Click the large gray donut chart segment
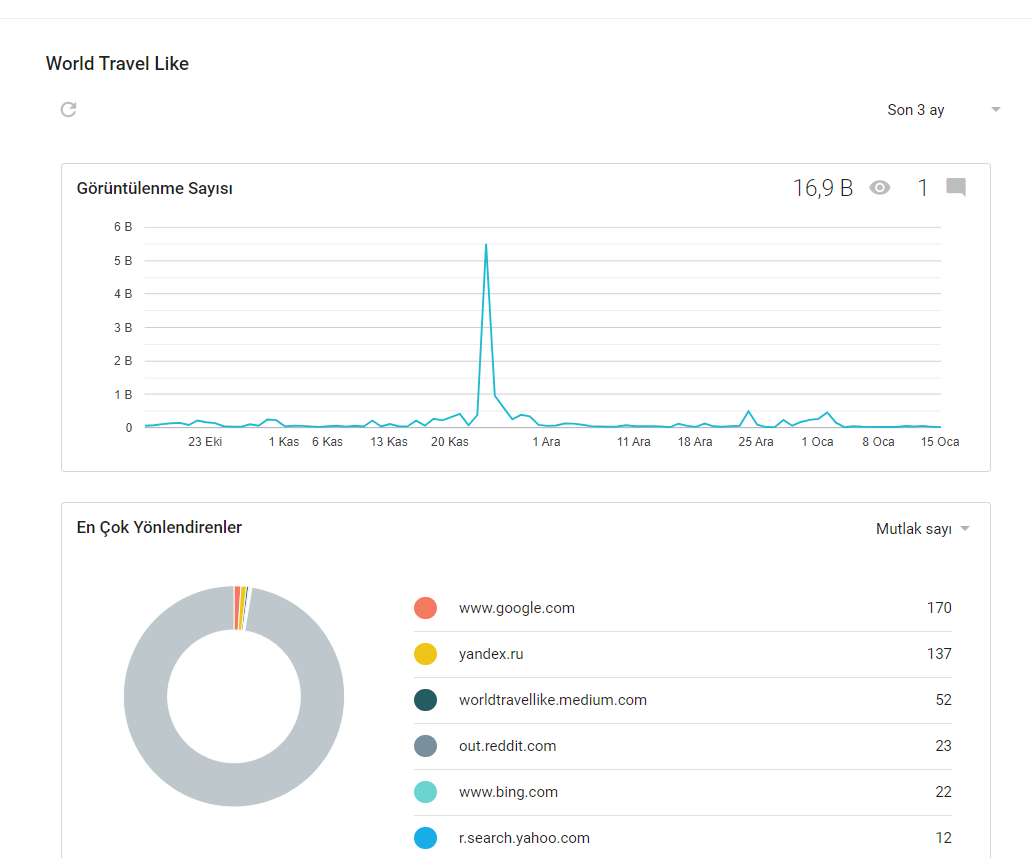The height and width of the screenshot is (858, 1032). [234, 784]
